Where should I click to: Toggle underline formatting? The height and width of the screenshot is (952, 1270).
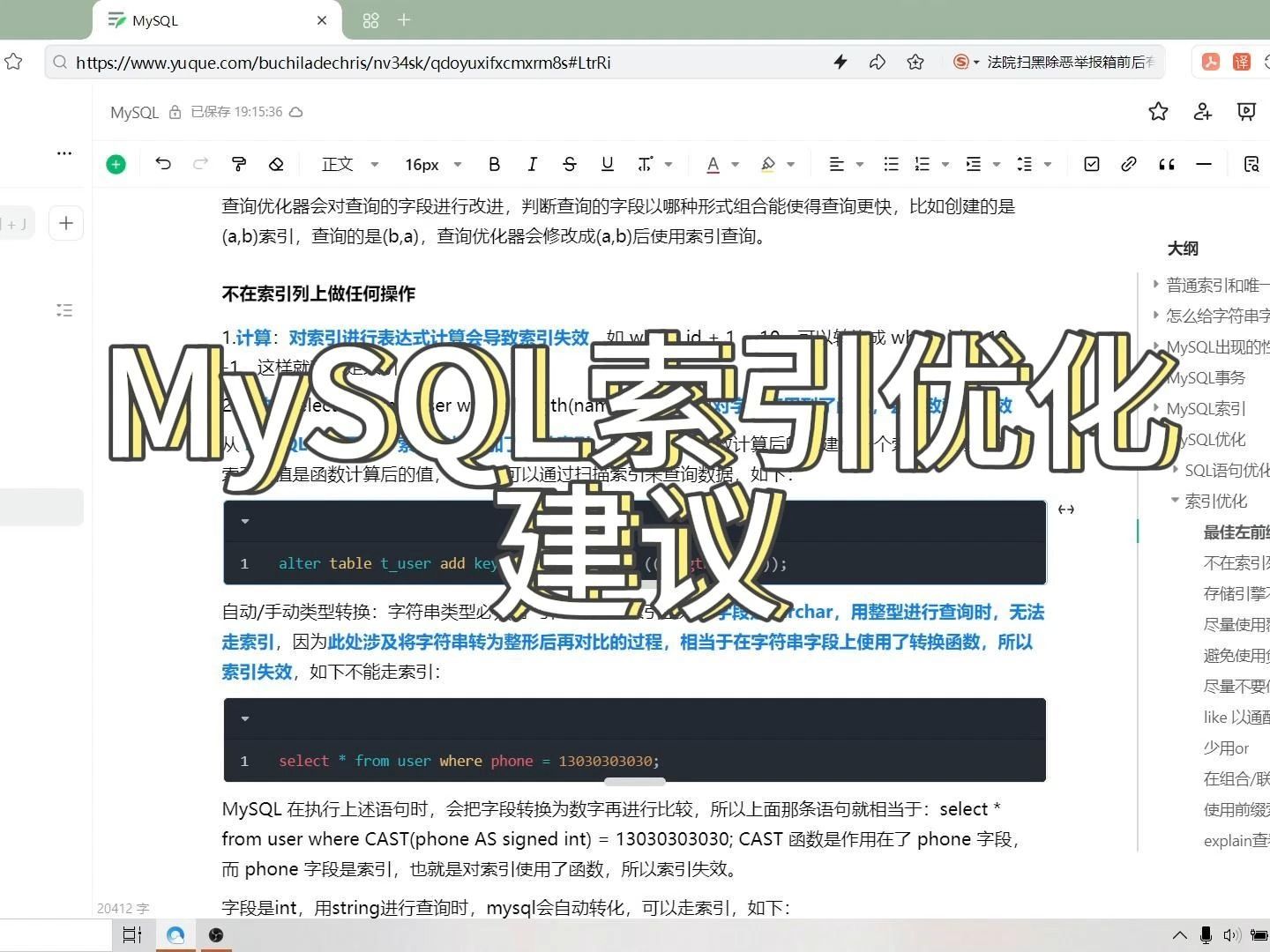tap(607, 164)
